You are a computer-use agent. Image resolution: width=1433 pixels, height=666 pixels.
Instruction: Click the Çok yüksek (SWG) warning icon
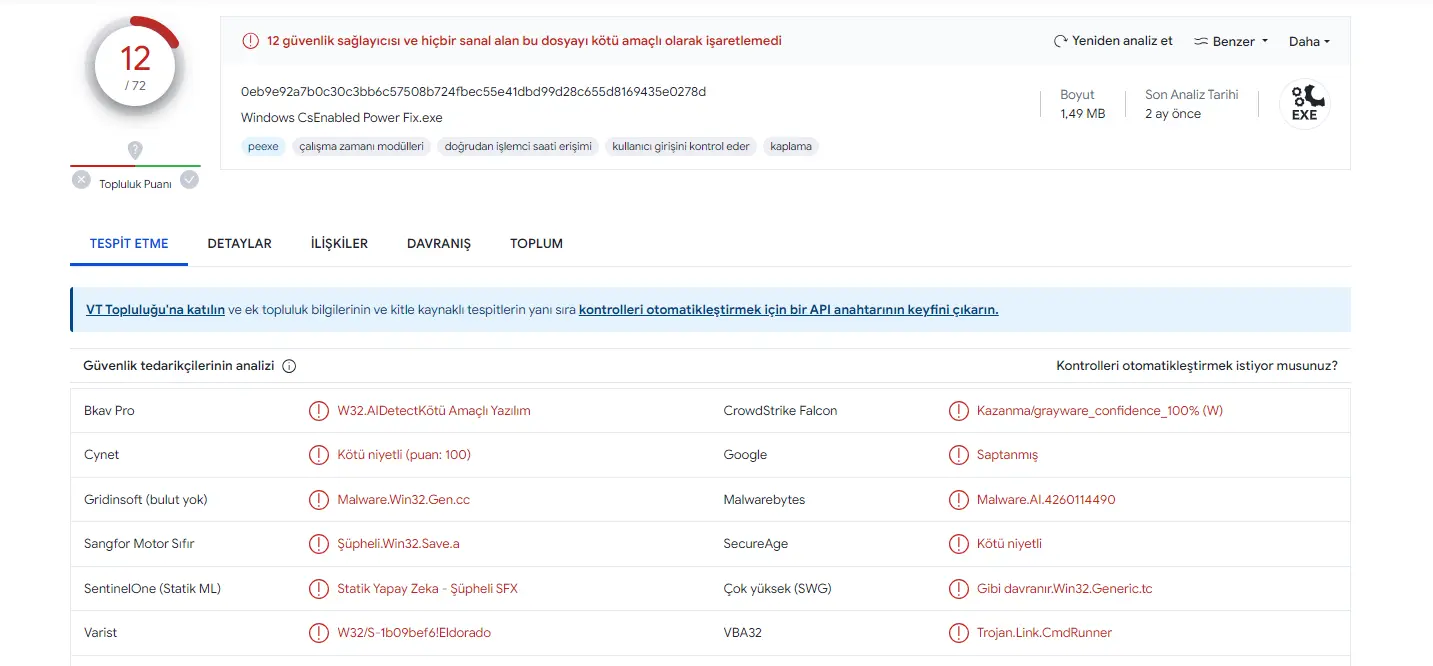958,589
